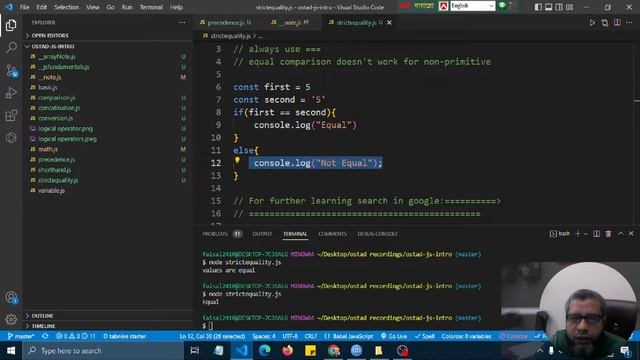Open changes icon in editor toolbar
This screenshot has height=360, width=640.
[x=604, y=23]
